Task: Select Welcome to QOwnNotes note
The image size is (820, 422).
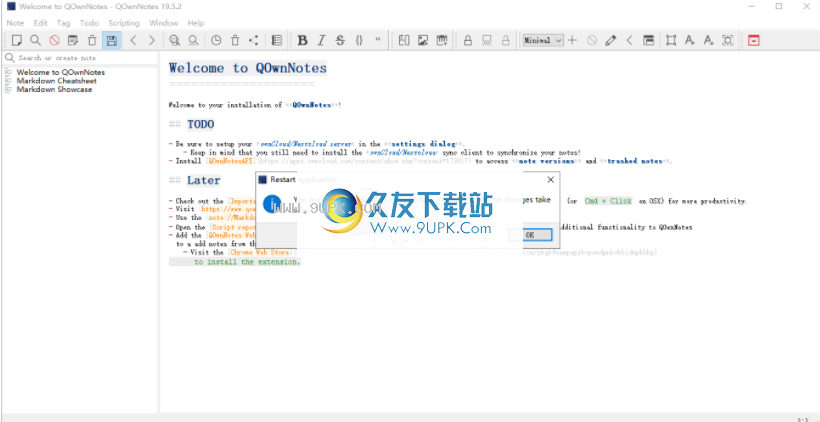Action: point(61,72)
